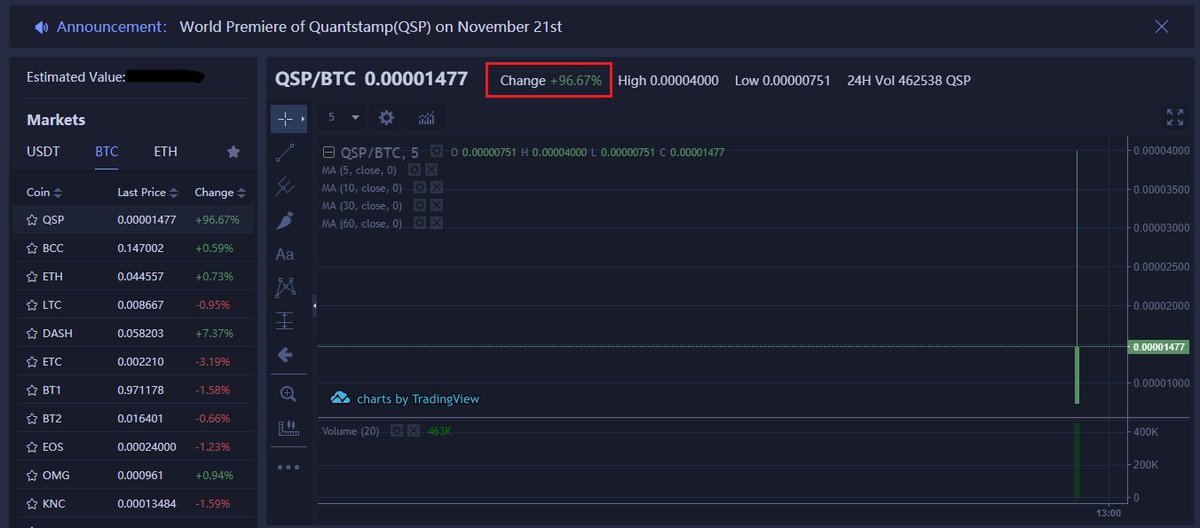Open the charts by TradingView link
The image size is (1200, 528).
coord(405,398)
